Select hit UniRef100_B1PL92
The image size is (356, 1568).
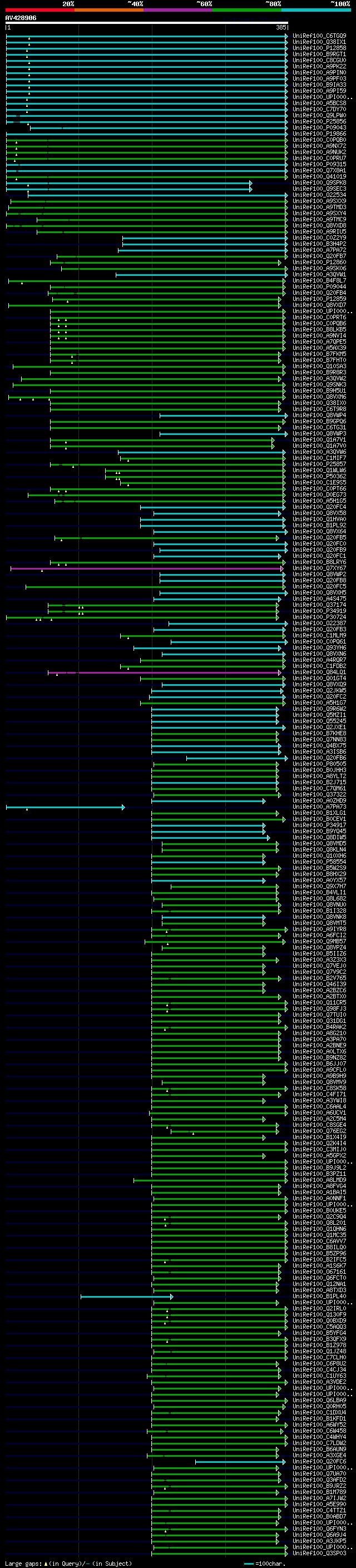(319, 525)
